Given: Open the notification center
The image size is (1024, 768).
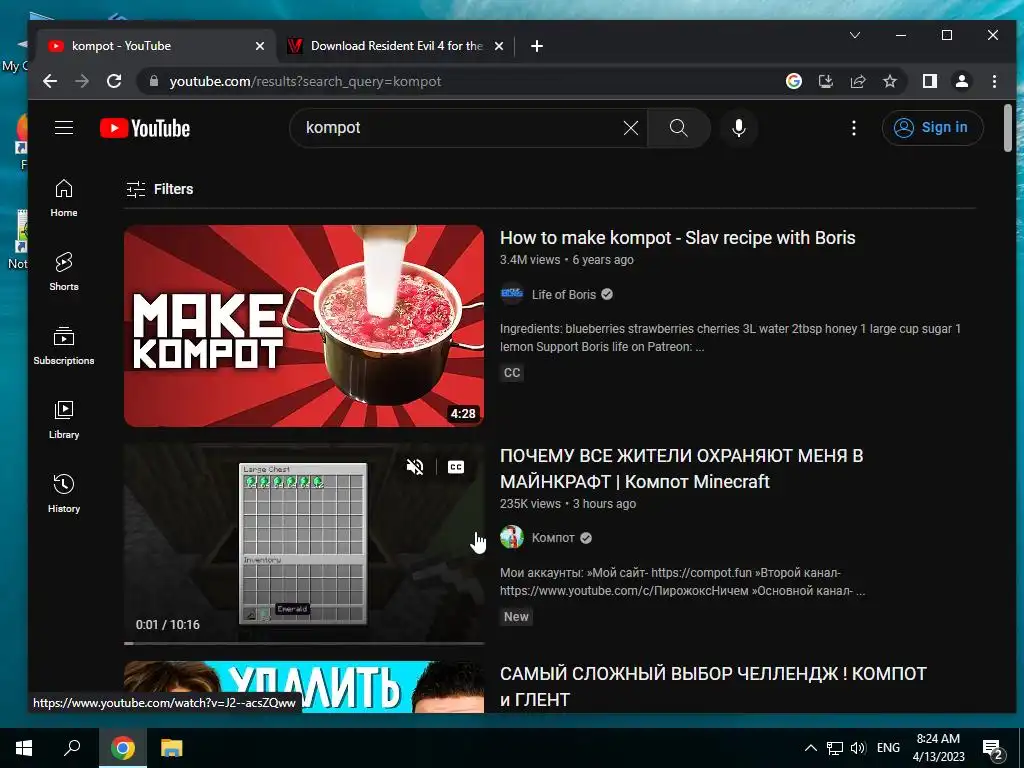Looking at the screenshot, I should click(x=993, y=748).
